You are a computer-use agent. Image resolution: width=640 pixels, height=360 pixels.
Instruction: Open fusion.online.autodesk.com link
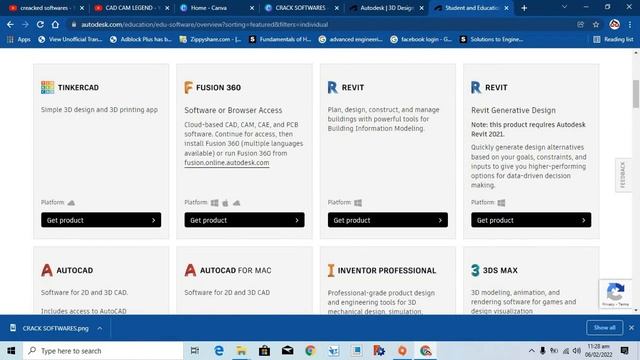(227, 162)
